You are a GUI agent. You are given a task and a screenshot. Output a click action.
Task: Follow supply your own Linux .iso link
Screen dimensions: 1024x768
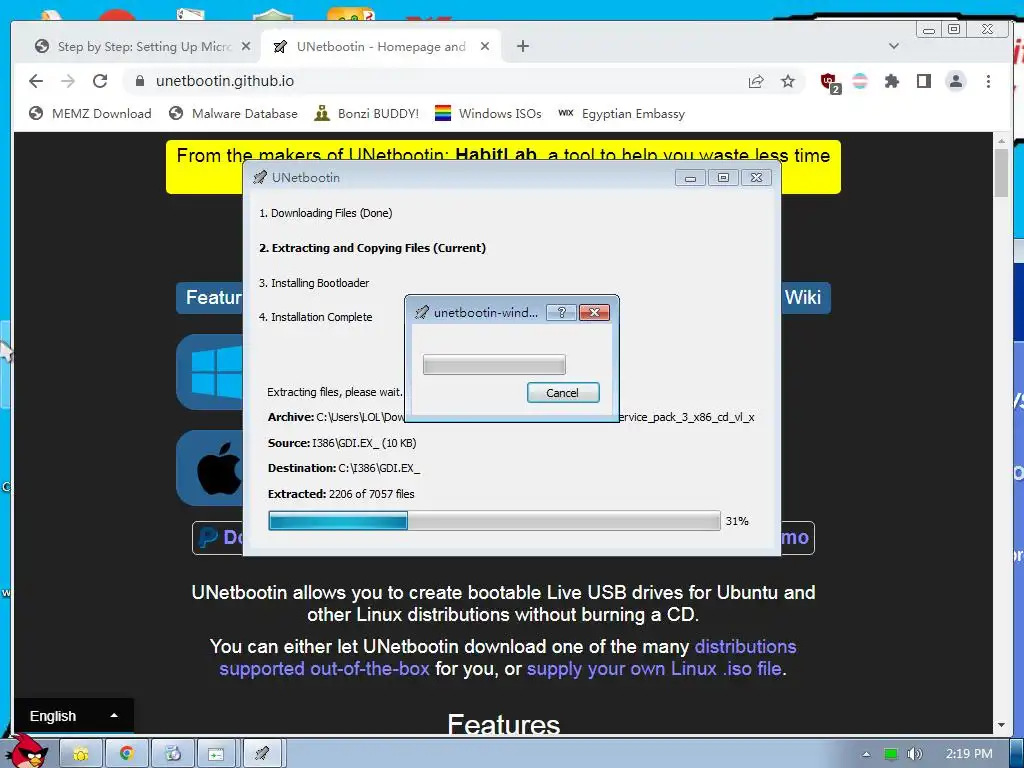pyautogui.click(x=654, y=669)
